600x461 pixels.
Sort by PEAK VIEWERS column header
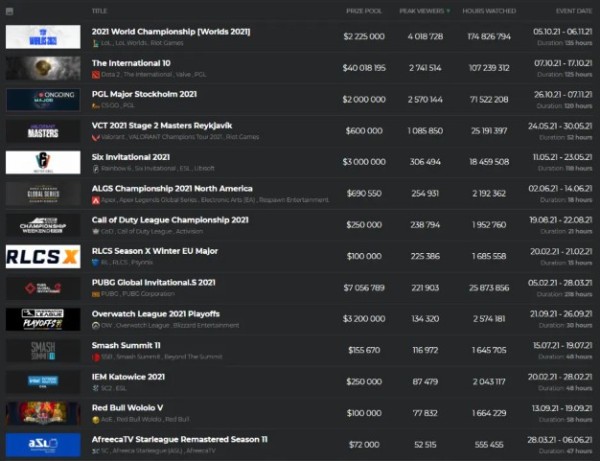422,11
